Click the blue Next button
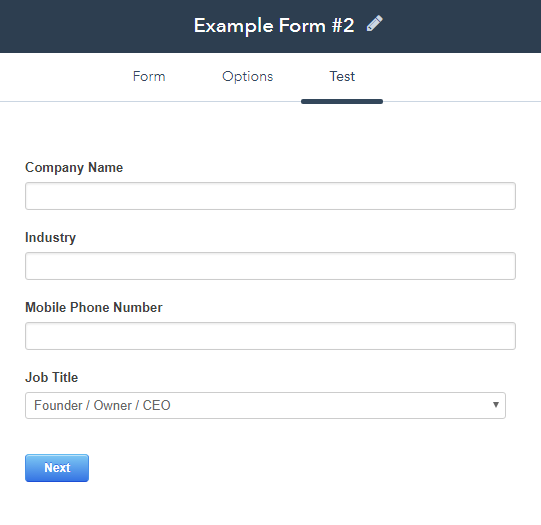The width and height of the screenshot is (541, 525). coord(57,468)
